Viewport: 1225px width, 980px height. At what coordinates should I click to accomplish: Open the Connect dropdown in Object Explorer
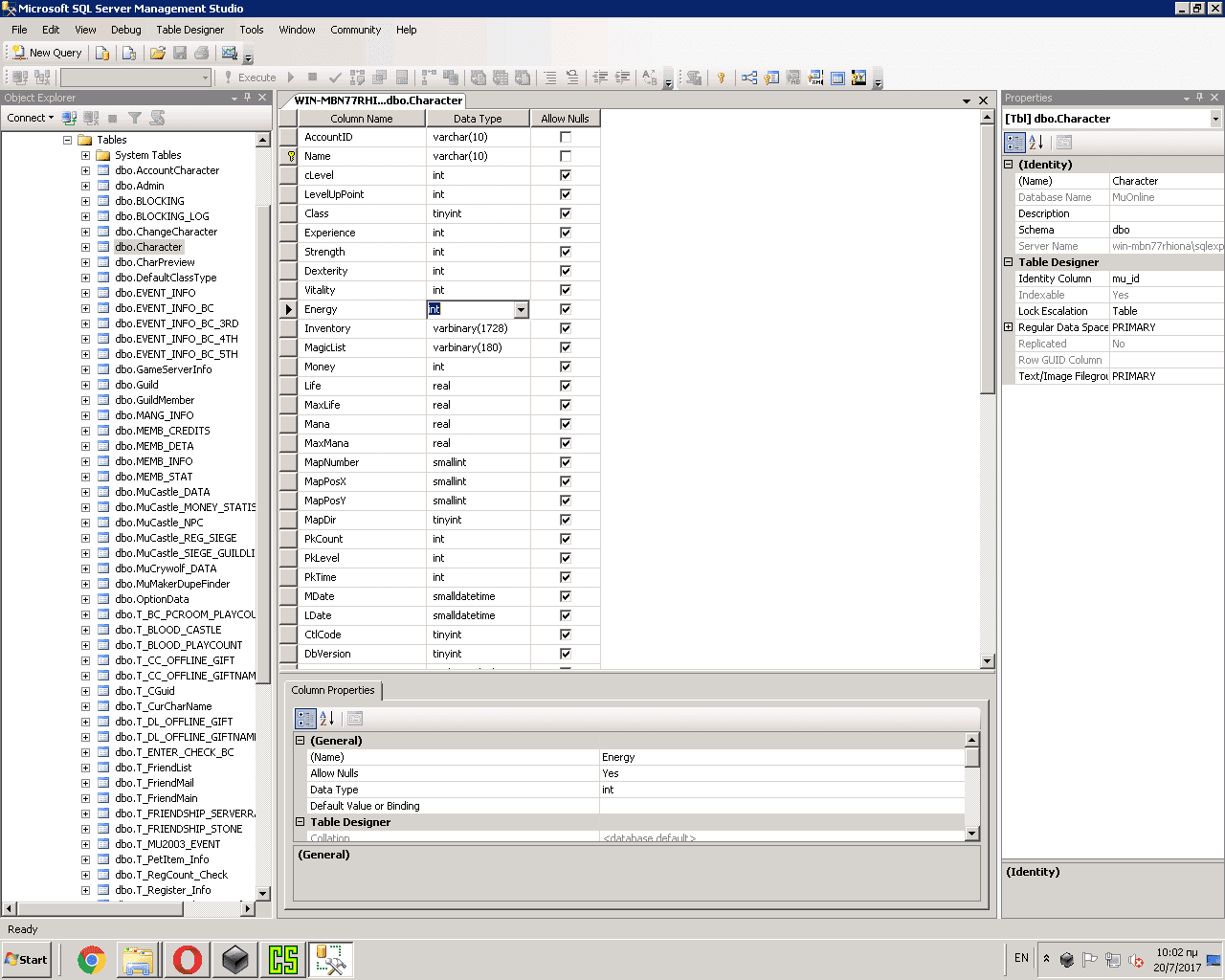click(x=30, y=118)
